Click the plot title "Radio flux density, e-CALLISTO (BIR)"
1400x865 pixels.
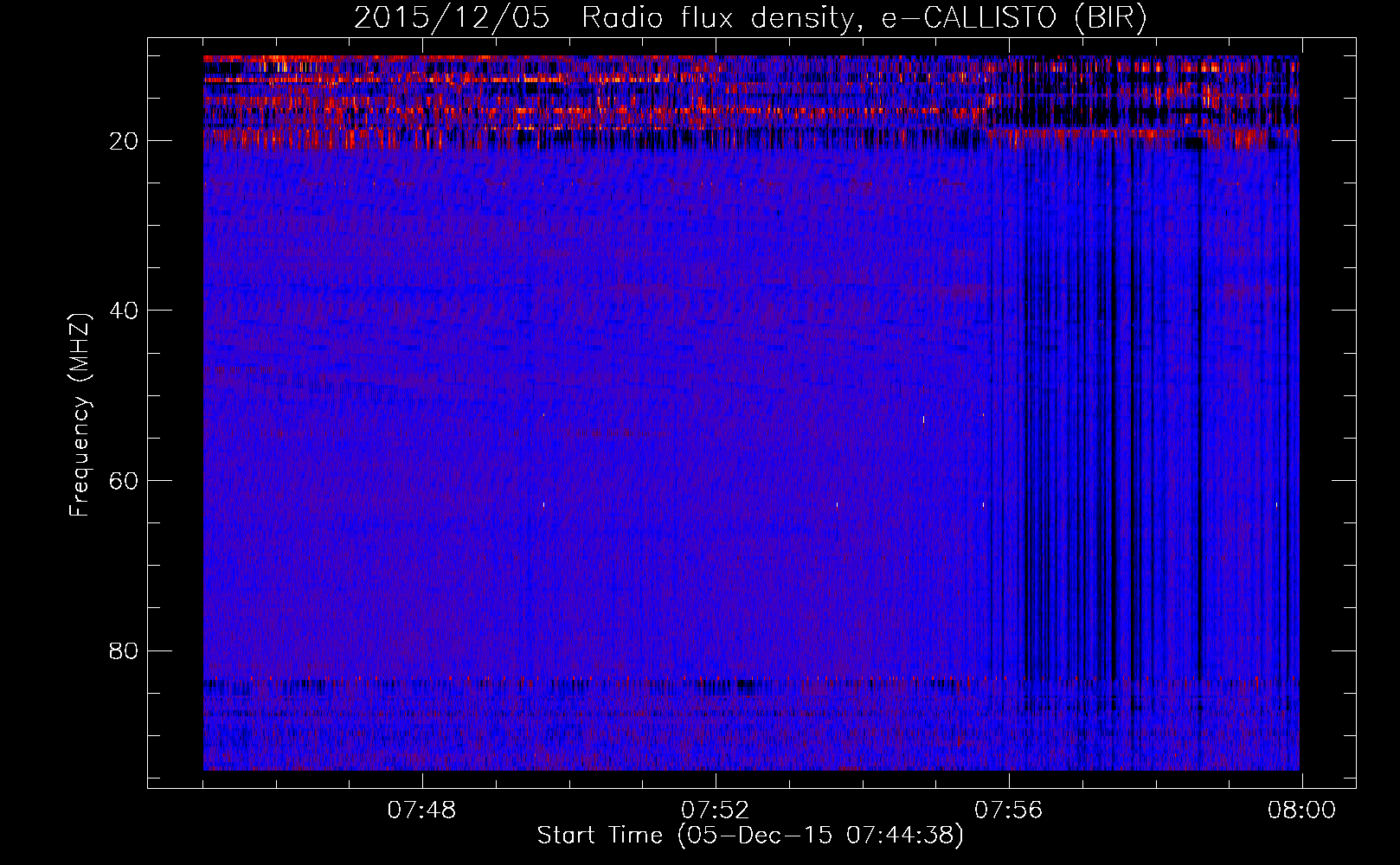tap(864, 18)
